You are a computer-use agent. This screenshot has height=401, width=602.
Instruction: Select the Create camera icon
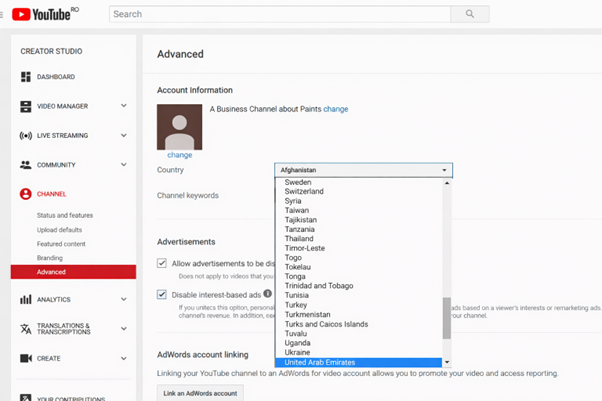[x=26, y=358]
